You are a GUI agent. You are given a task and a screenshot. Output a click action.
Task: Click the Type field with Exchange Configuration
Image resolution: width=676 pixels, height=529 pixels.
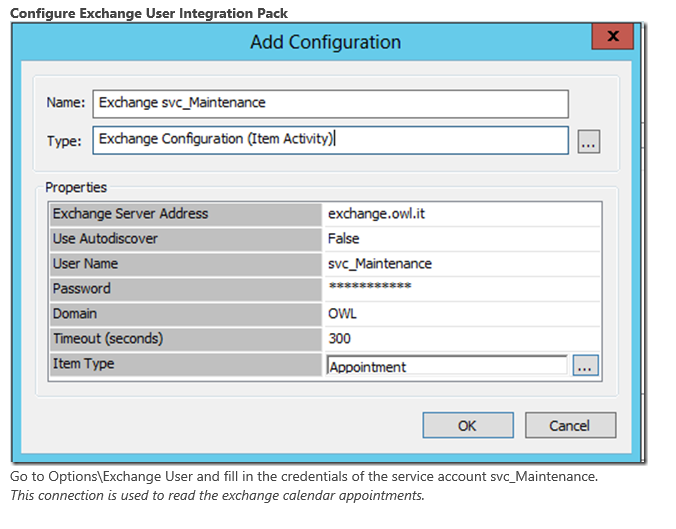(330, 140)
